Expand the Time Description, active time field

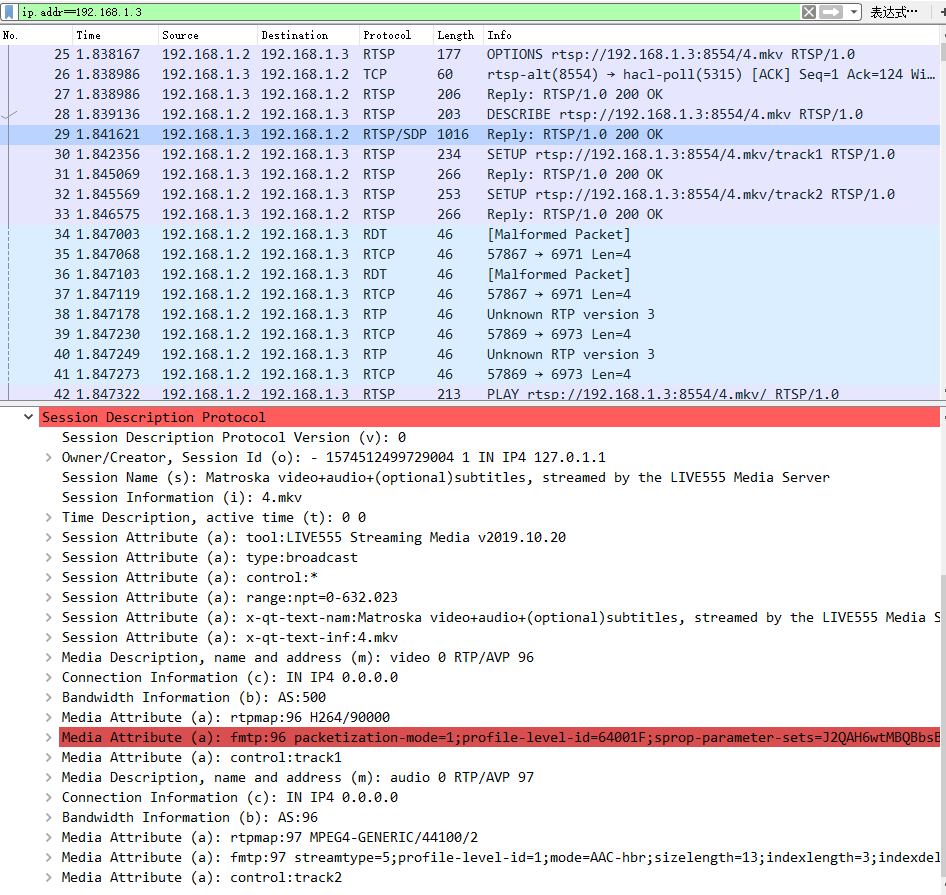click(x=49, y=517)
